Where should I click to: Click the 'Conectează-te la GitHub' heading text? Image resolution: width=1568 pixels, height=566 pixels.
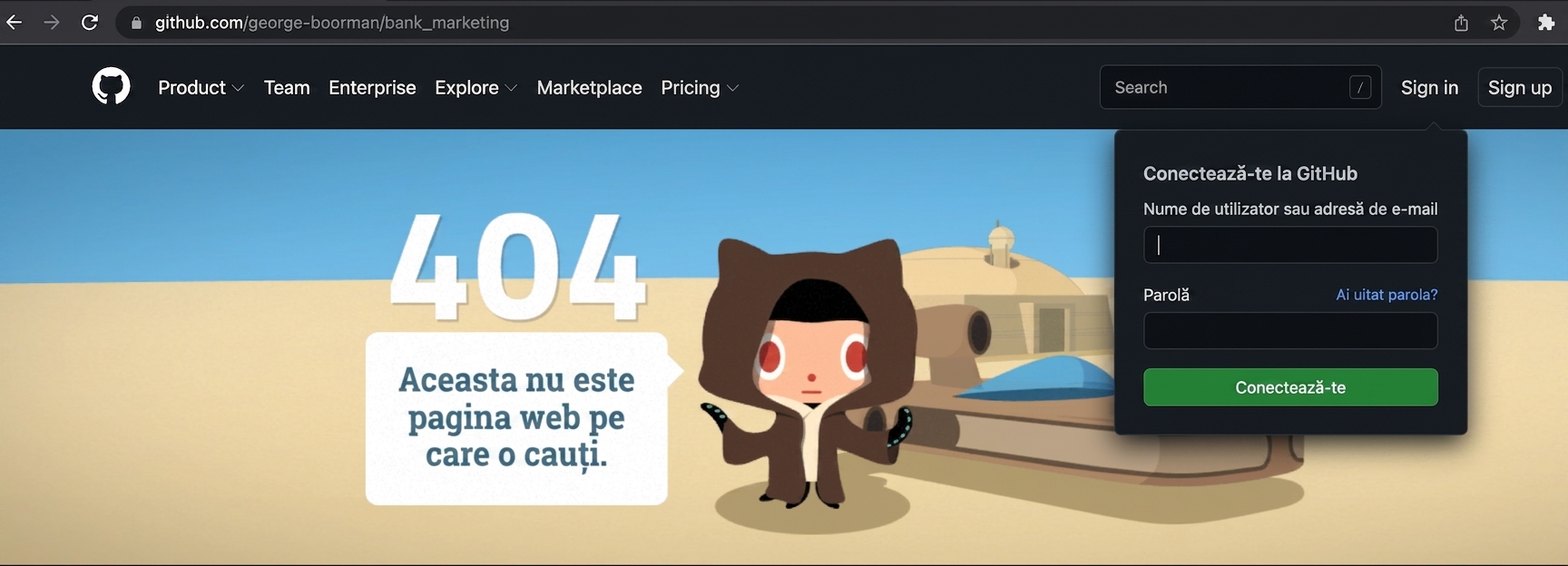(1250, 173)
